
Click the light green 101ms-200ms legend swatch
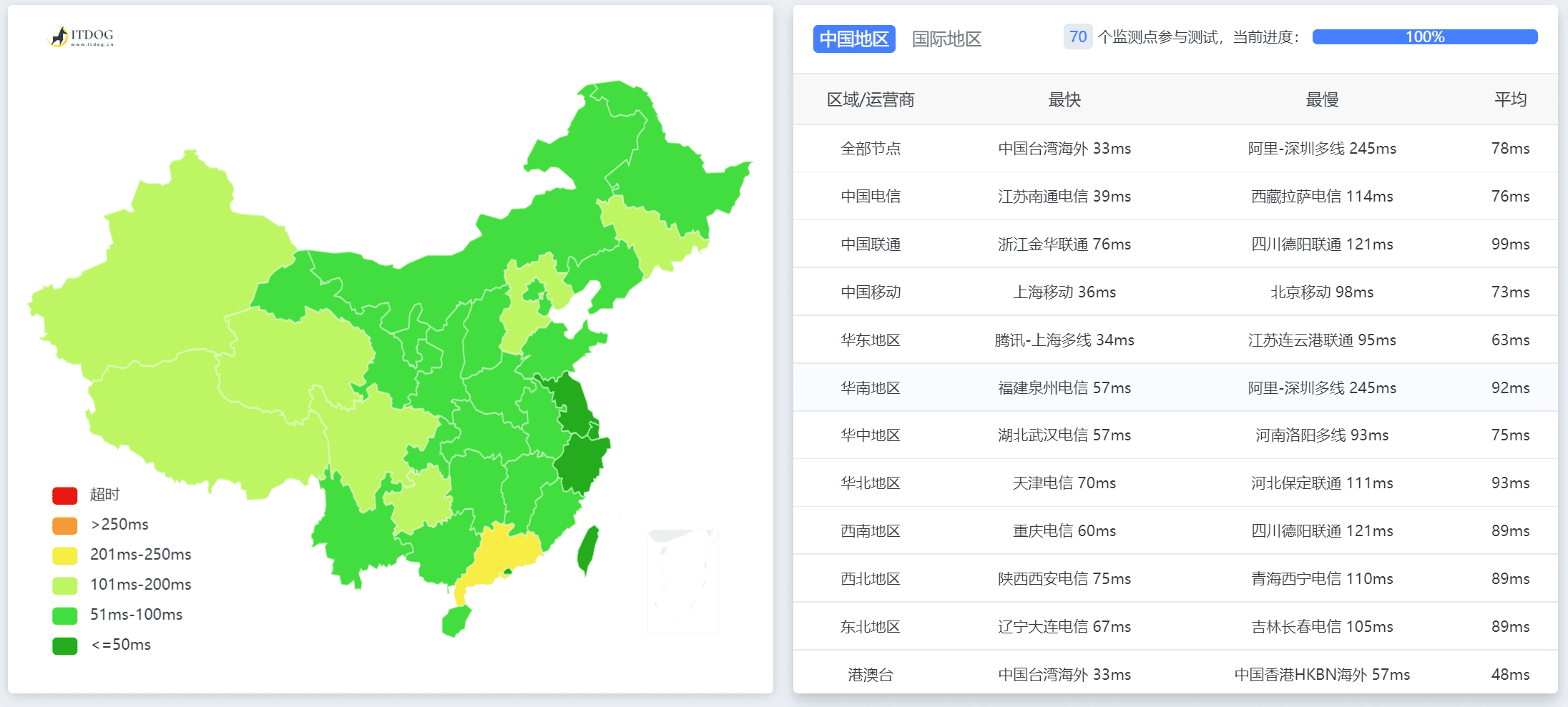tap(64, 585)
